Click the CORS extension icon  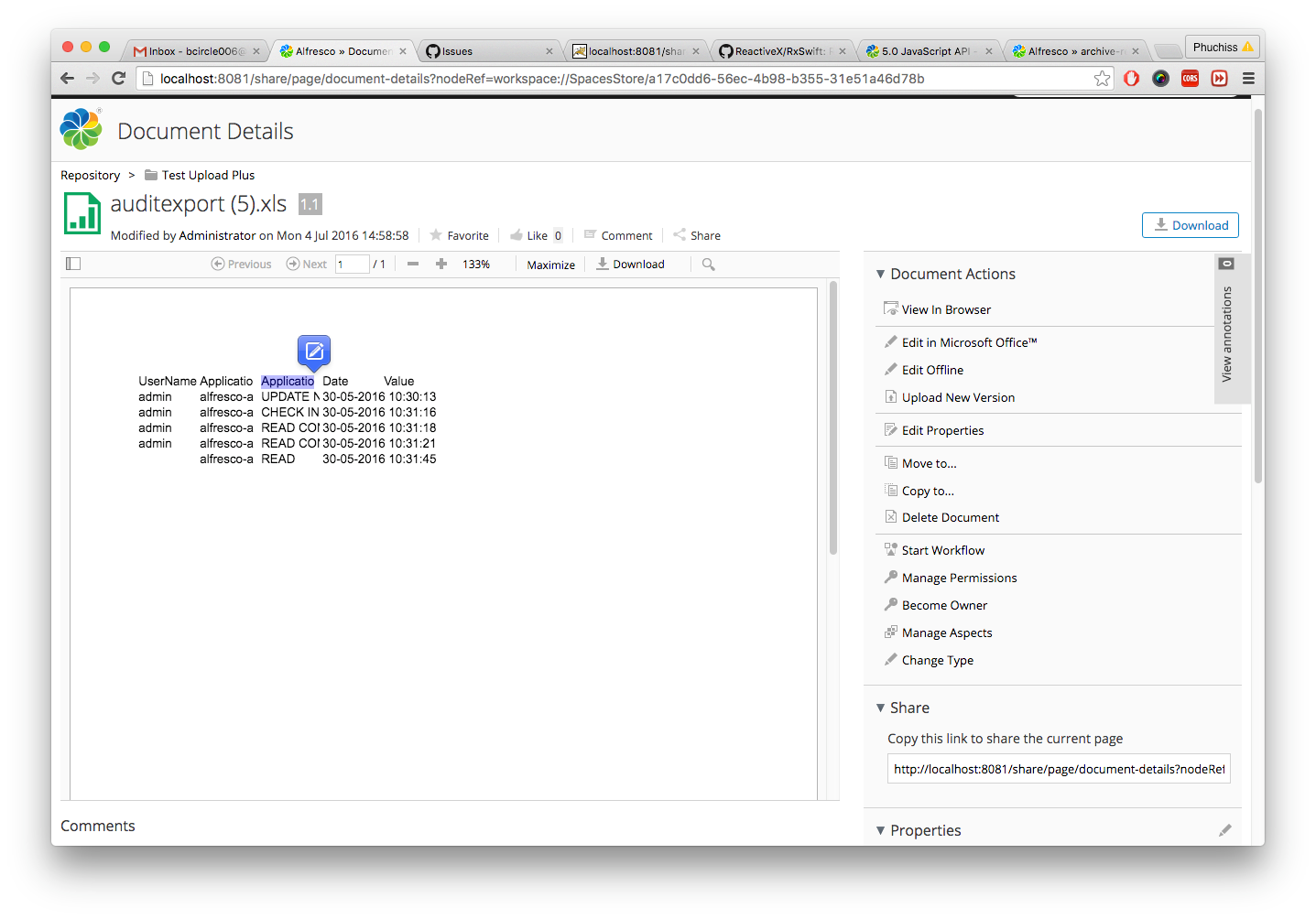(x=1190, y=79)
